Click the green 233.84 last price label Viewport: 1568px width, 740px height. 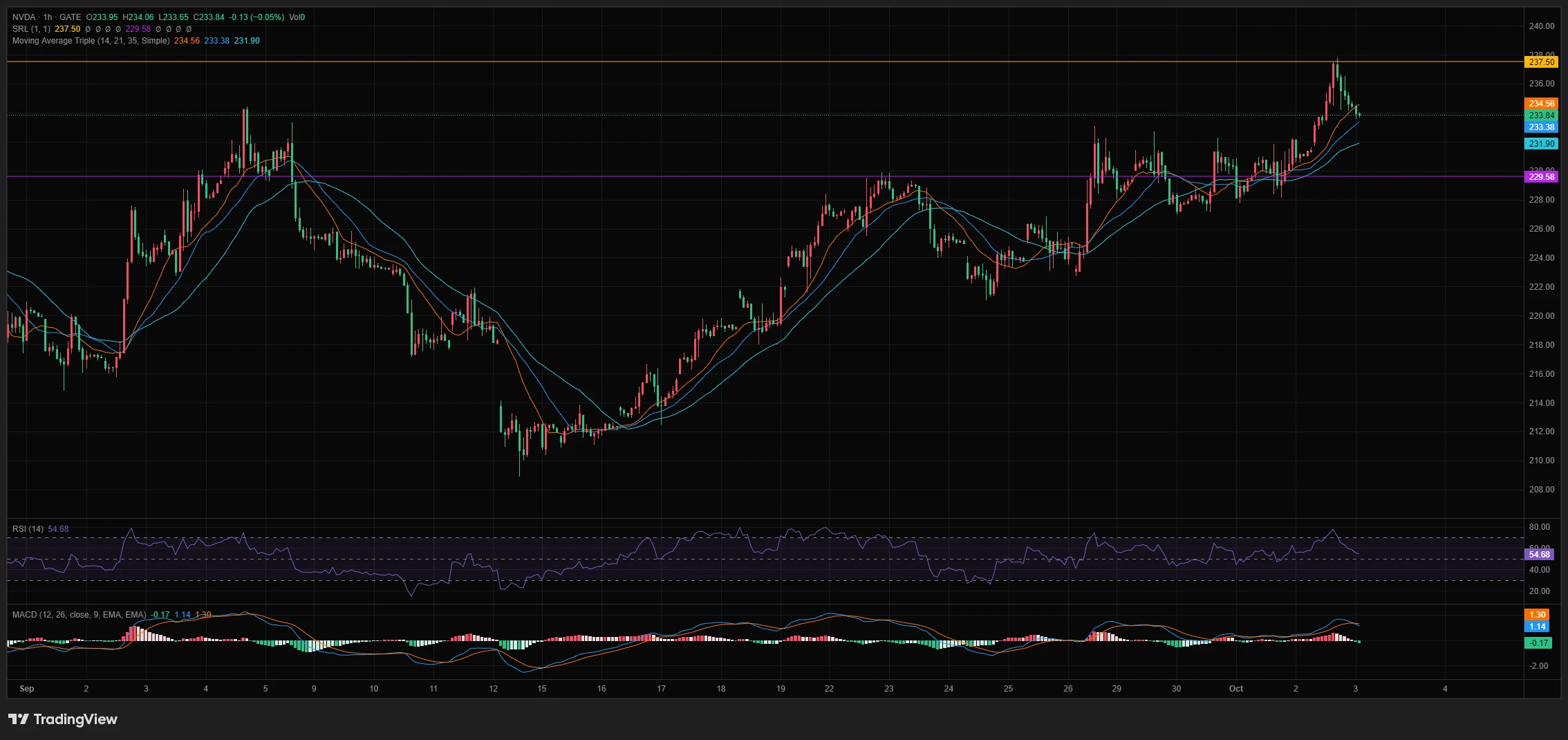[1541, 115]
